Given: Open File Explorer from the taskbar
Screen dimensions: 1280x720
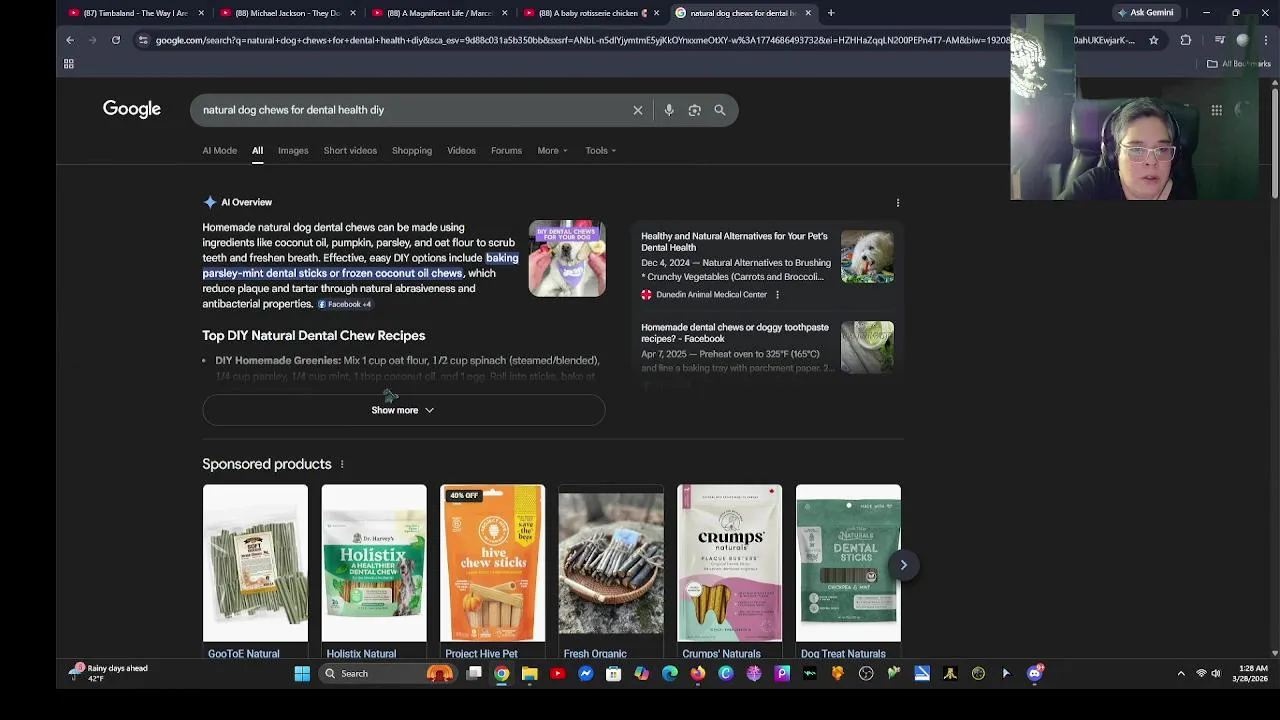Looking at the screenshot, I should tap(530, 674).
